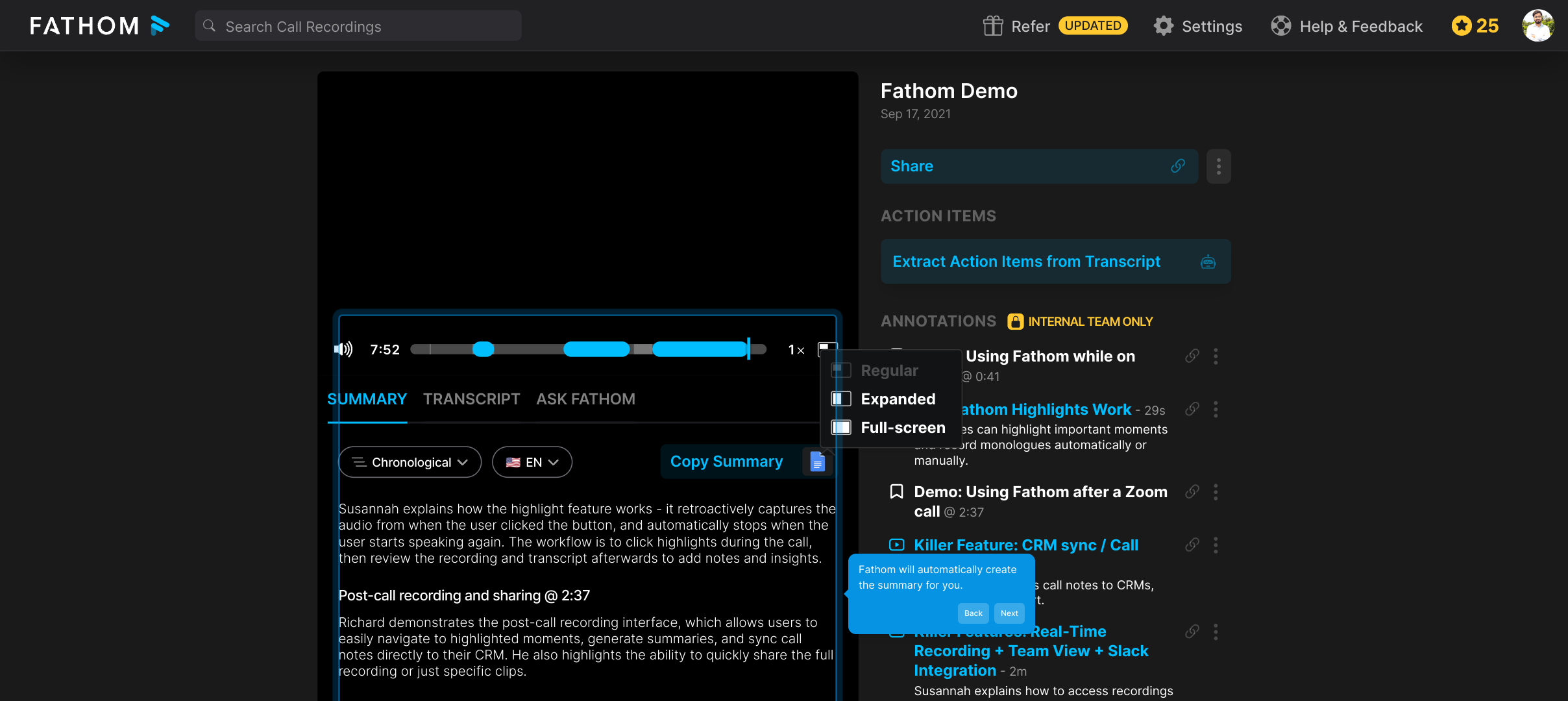Click the playback progress bar handle
Viewport: 1568px width, 701px height.
tap(748, 349)
